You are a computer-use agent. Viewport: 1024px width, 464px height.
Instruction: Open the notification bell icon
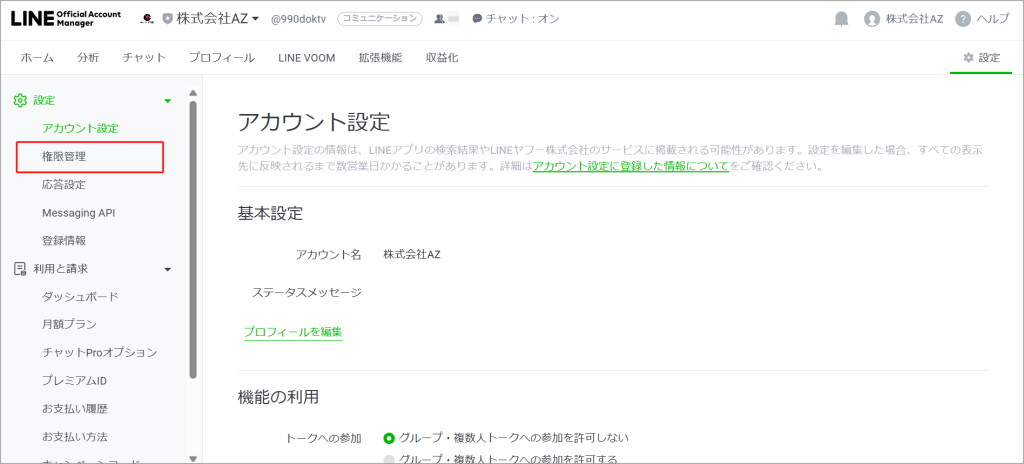[841, 19]
